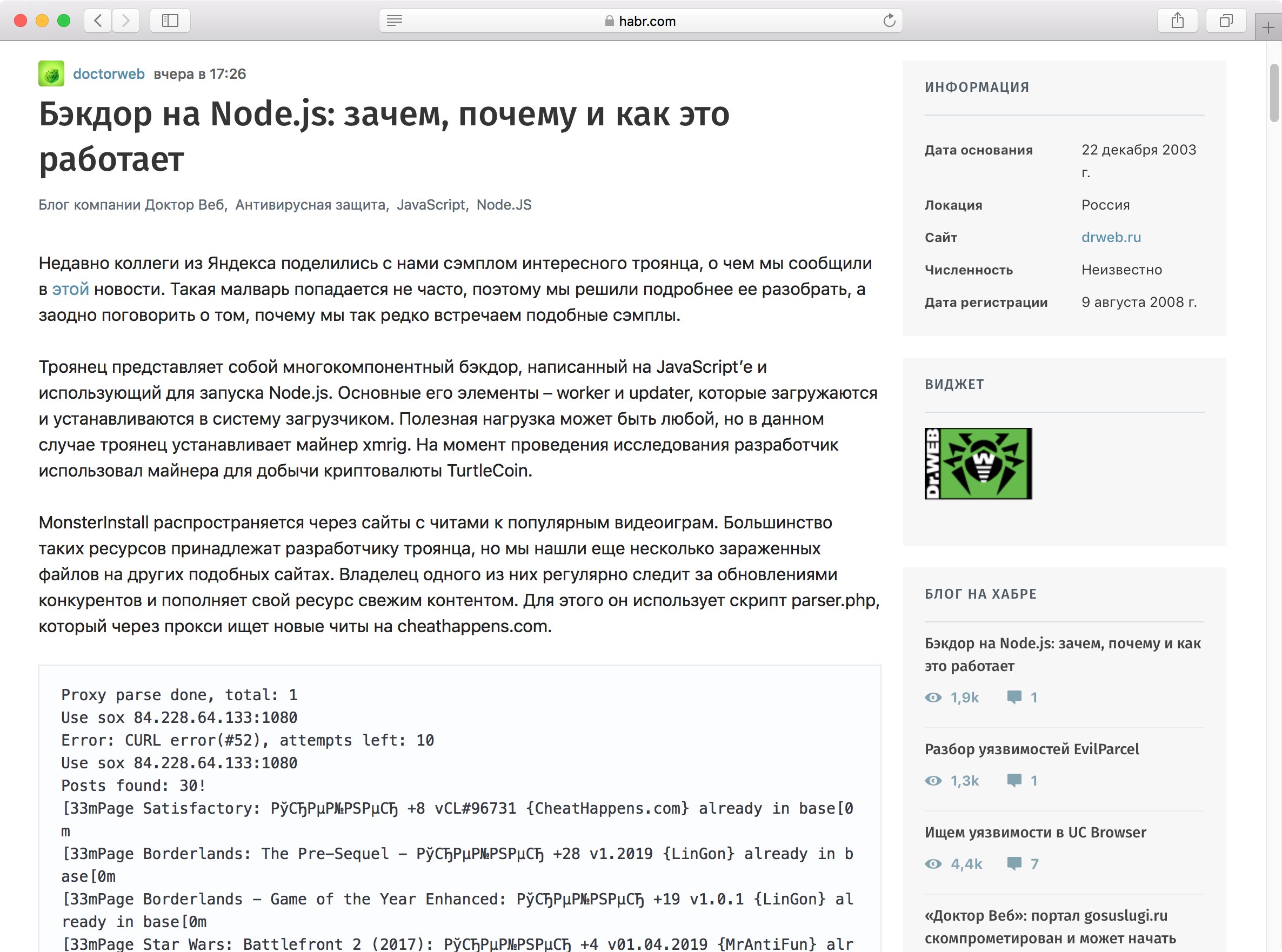The image size is (1282, 952).
Task: Reload the habr.com page
Action: click(889, 21)
